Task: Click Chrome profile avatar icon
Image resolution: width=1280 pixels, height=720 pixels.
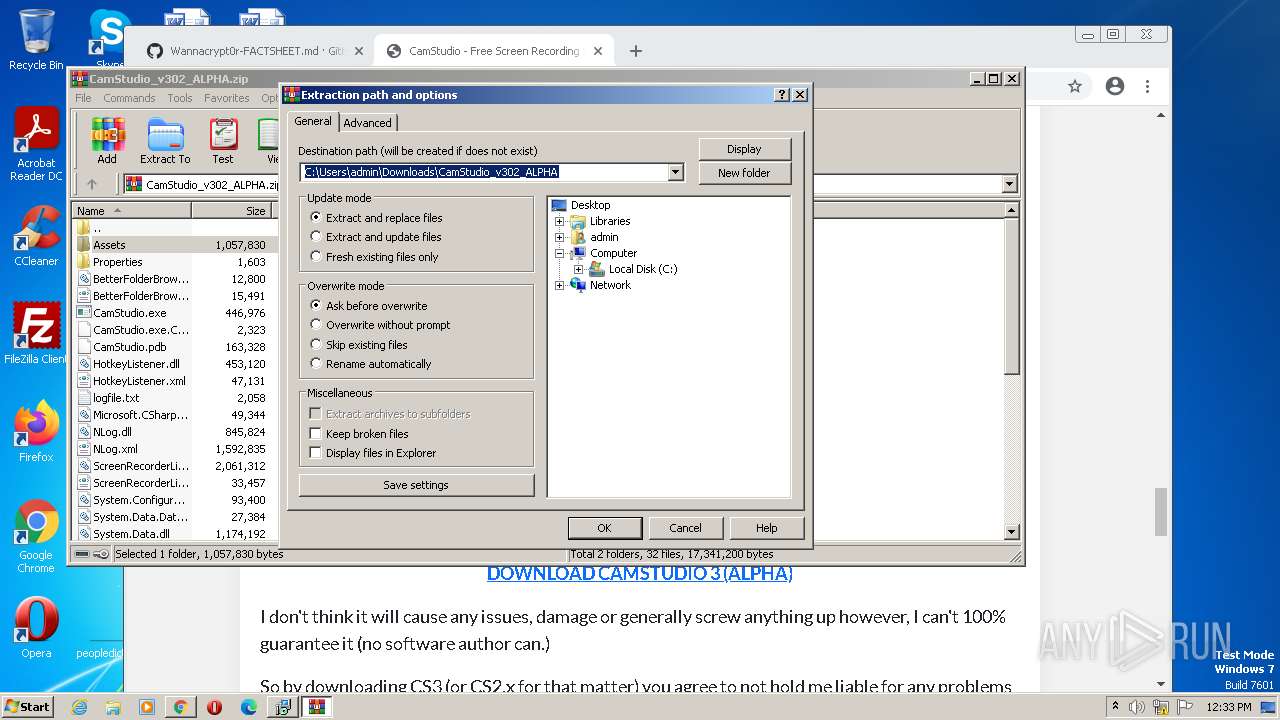Action: (1115, 87)
